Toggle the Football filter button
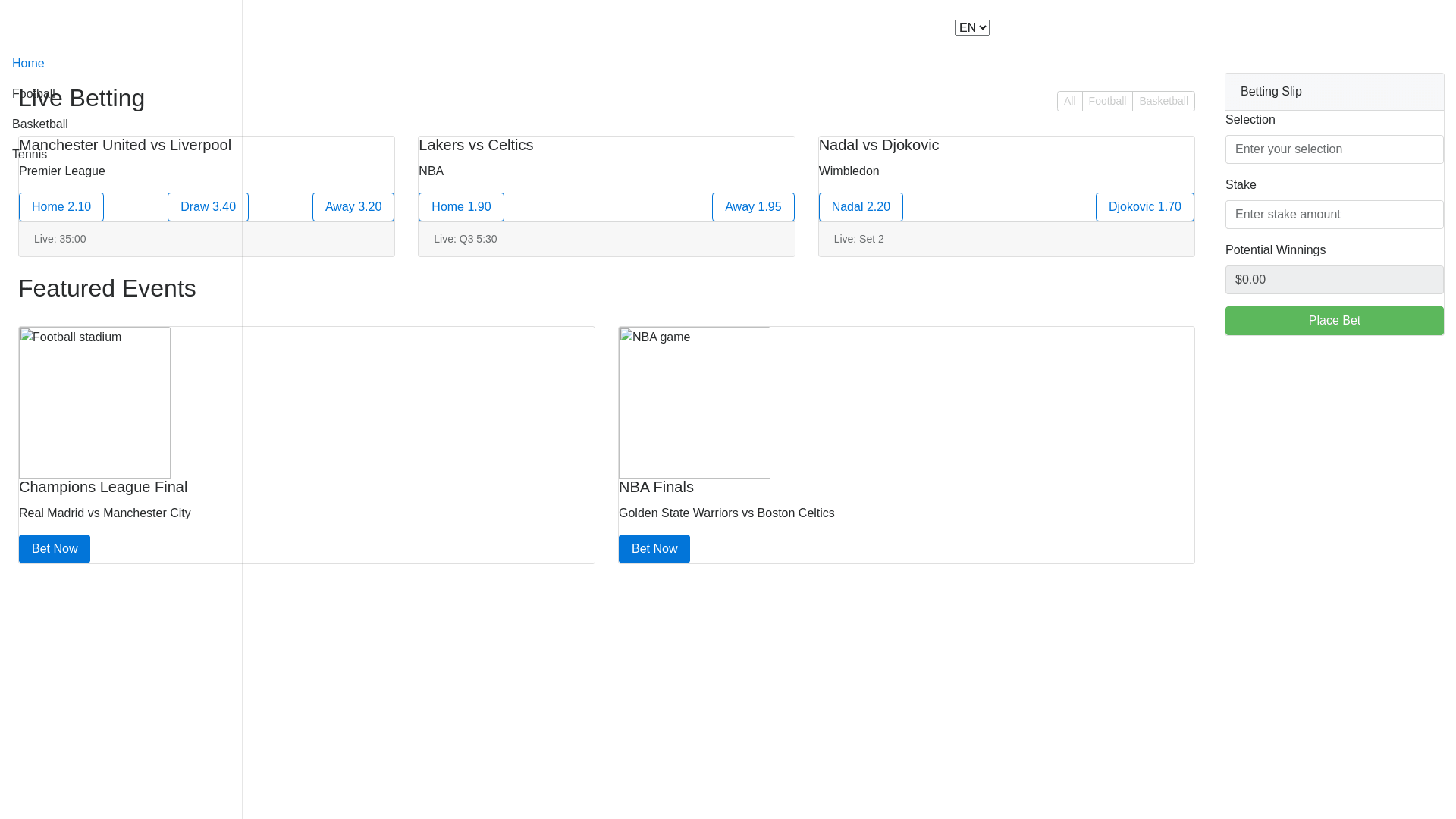Screen dimensions: 1456x819 click(x=1107, y=102)
